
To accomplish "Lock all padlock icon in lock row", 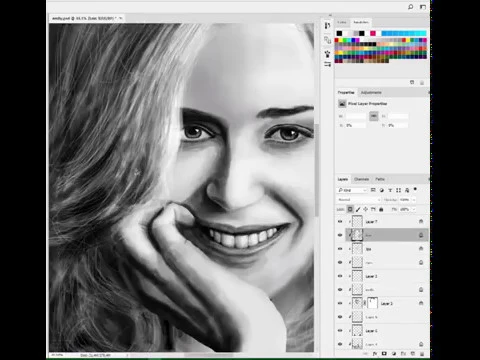I will point(381,209).
